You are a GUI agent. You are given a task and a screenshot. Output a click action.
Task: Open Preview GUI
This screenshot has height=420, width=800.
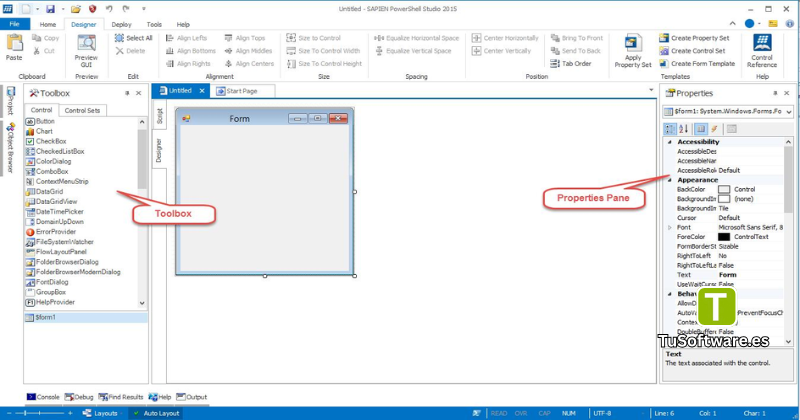point(86,50)
